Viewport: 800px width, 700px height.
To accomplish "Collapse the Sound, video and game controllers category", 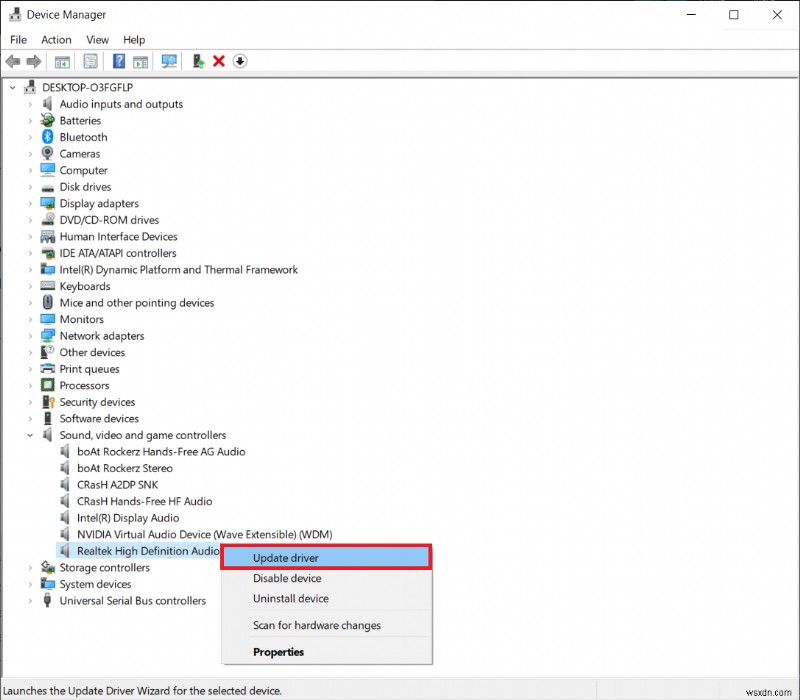I will [x=31, y=435].
